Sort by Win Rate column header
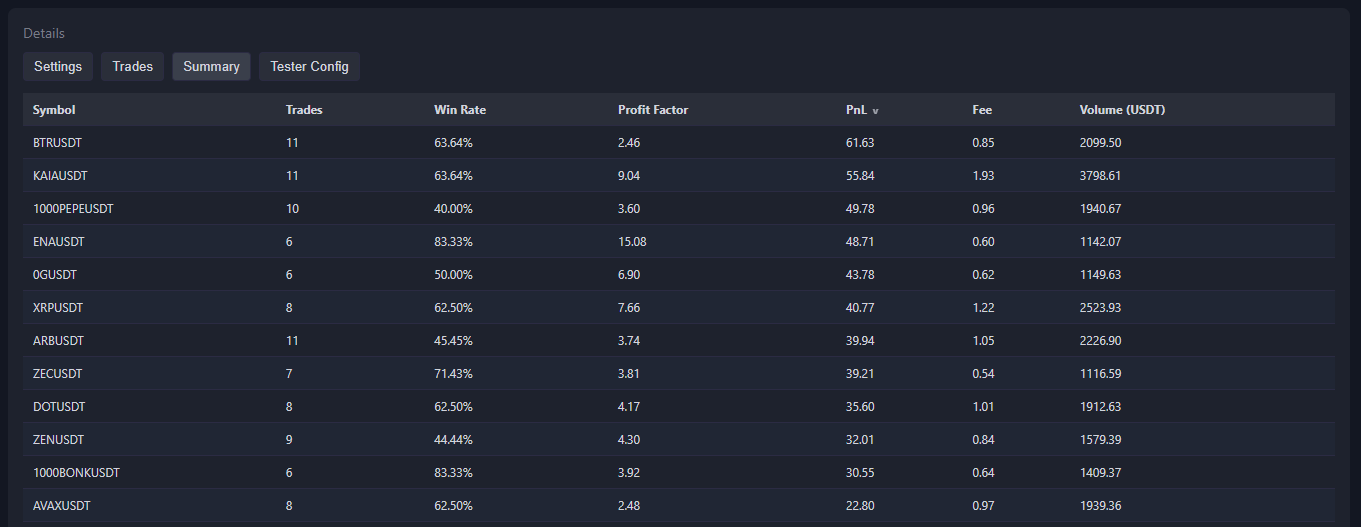This screenshot has height=527, width=1361. [x=460, y=110]
